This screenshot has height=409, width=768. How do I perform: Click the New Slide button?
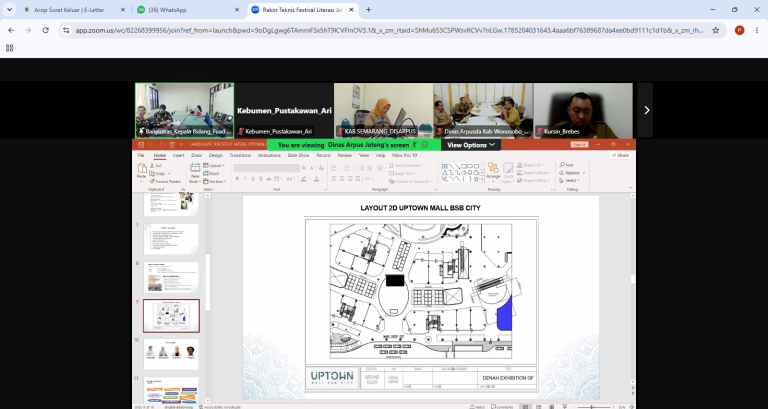[195, 172]
